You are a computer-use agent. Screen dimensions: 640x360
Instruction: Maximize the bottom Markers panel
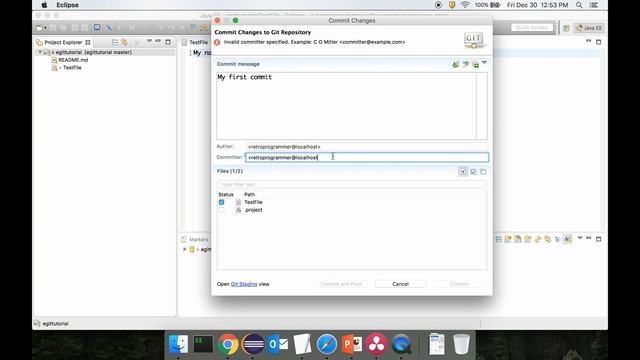click(x=598, y=239)
